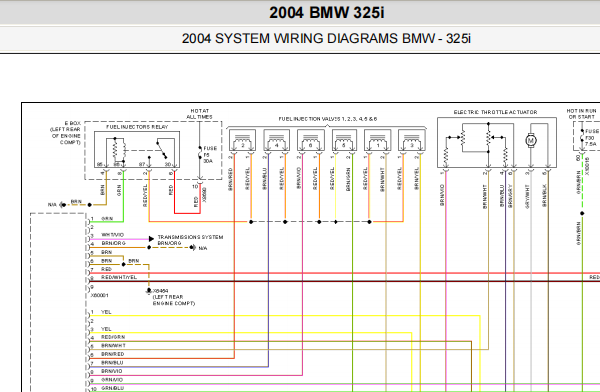Click the relay coil symbol in Fuel Injectors Relay
Screen dimensions: 600x392
(x=119, y=150)
